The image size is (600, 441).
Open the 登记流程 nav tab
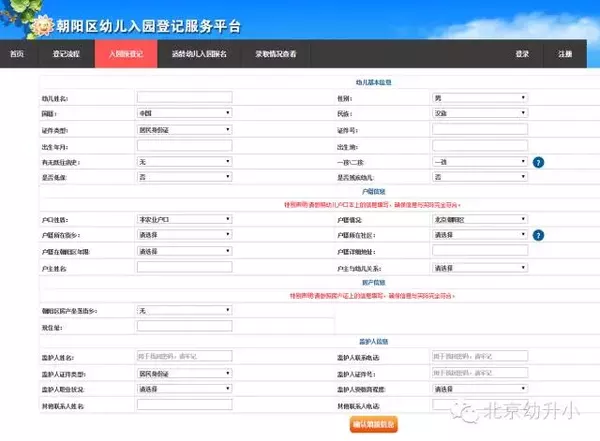pos(66,53)
